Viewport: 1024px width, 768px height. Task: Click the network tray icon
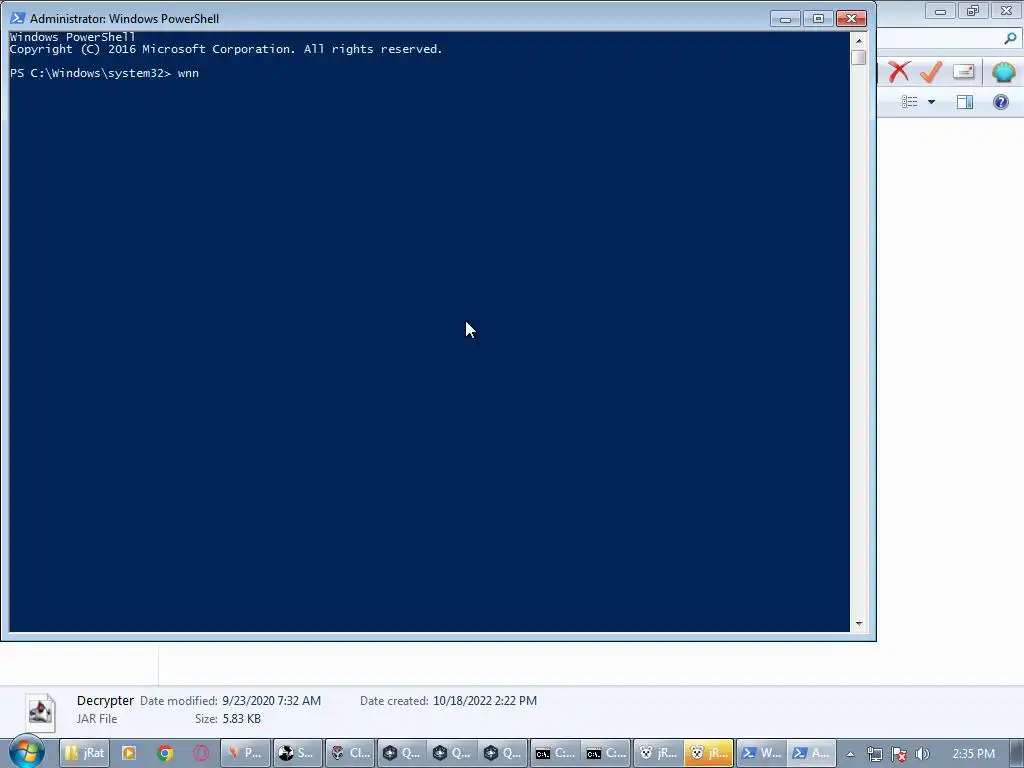(x=874, y=754)
